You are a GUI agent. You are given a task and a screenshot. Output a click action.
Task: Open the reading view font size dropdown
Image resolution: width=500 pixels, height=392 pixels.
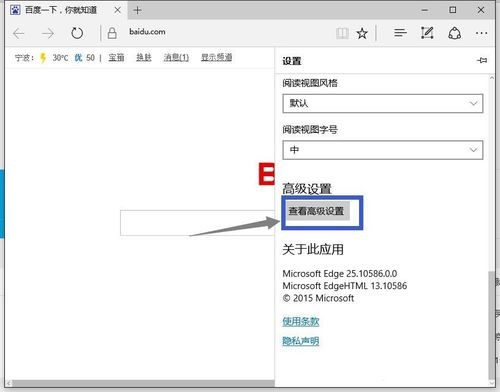click(383, 150)
